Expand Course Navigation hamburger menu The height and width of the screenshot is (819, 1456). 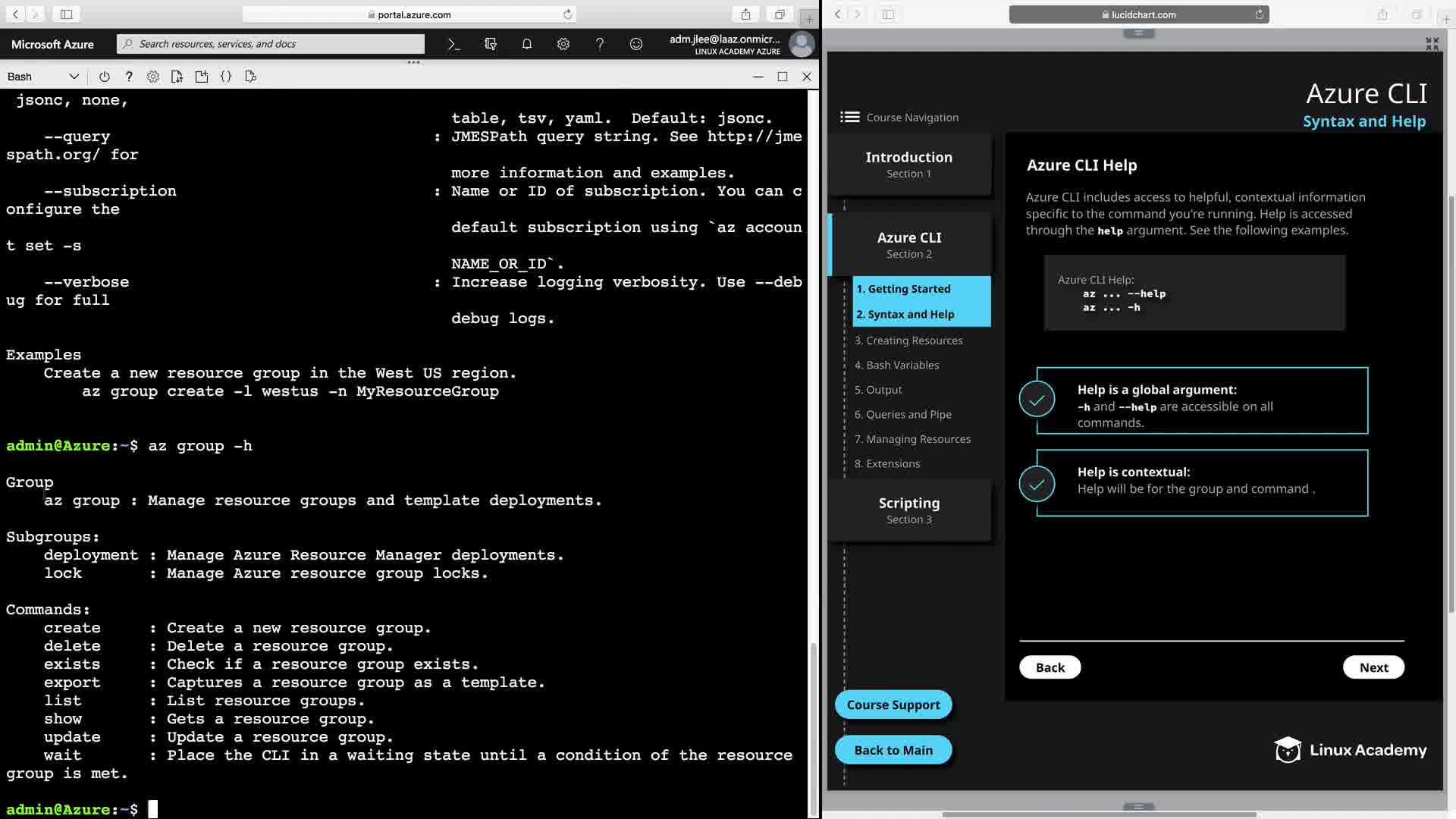[x=850, y=118]
